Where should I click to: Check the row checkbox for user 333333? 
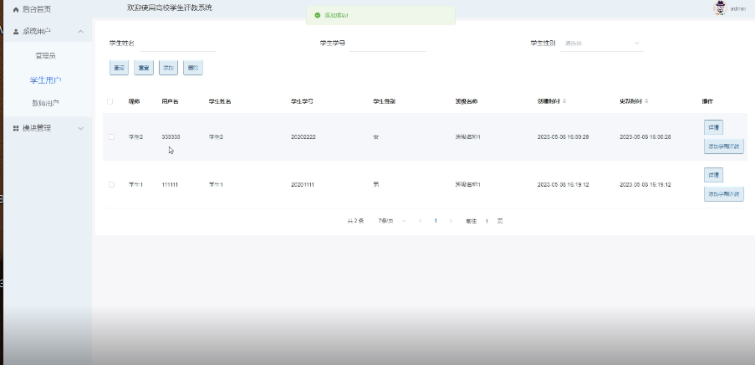111,137
